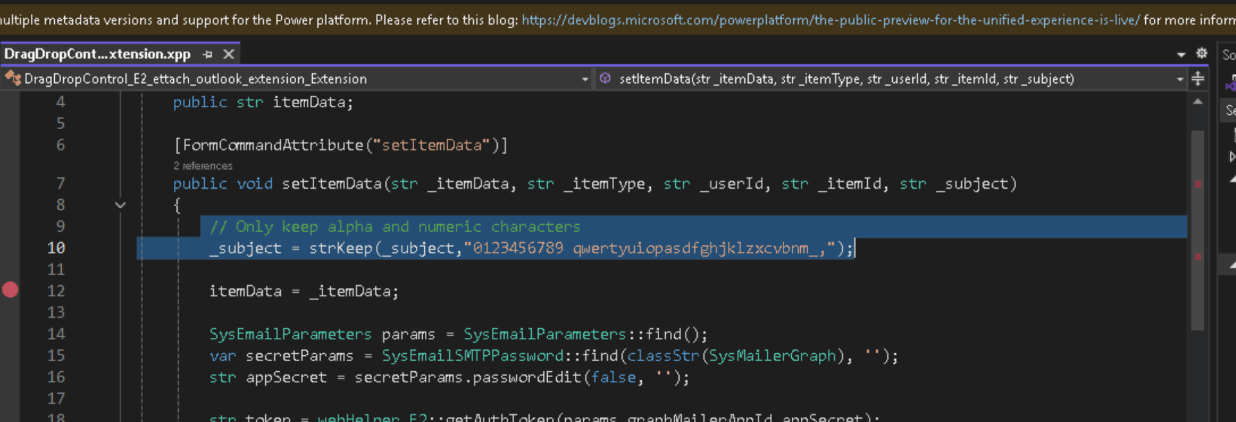Click the red marker in scrollbar near line 7
The image size is (1236, 422).
pyautogui.click(x=1198, y=184)
